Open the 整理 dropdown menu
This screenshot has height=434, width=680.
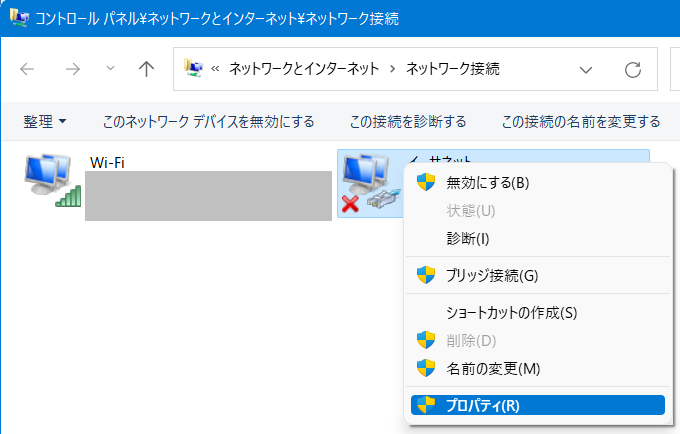tap(45, 121)
